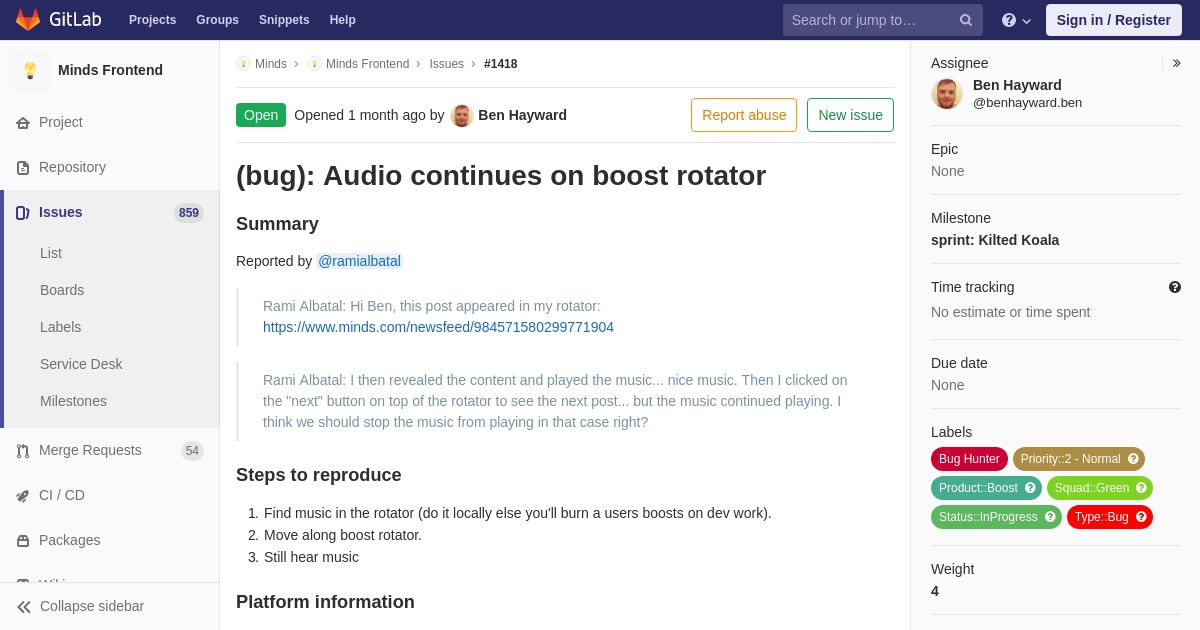Open the sidebar Labels page
Viewport: 1200px width, 630px height.
coord(60,327)
